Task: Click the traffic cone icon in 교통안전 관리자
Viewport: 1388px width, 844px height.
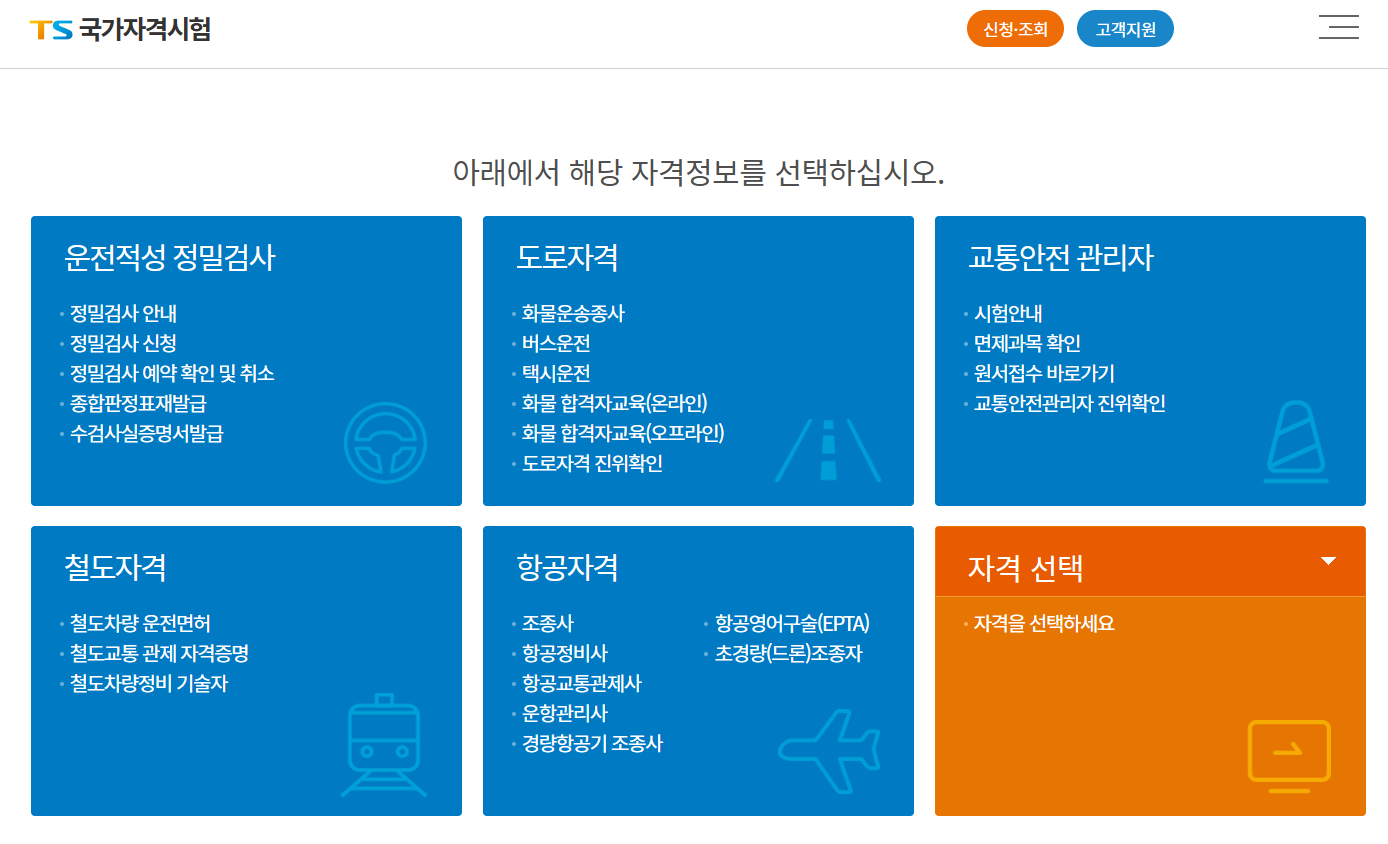Action: [x=1296, y=443]
